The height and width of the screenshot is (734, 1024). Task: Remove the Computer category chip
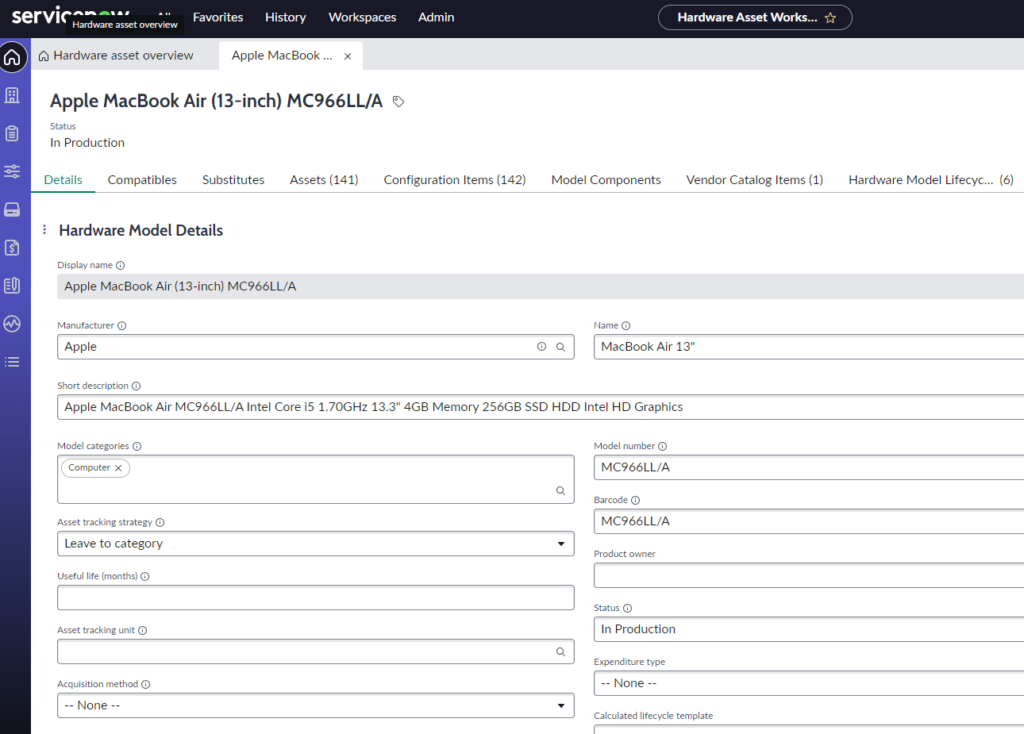click(118, 467)
